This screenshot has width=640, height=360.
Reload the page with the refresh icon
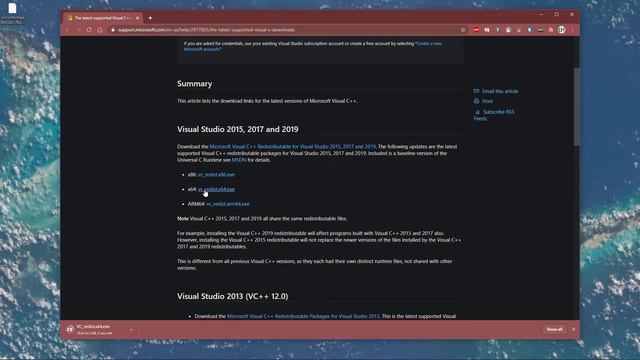point(89,30)
